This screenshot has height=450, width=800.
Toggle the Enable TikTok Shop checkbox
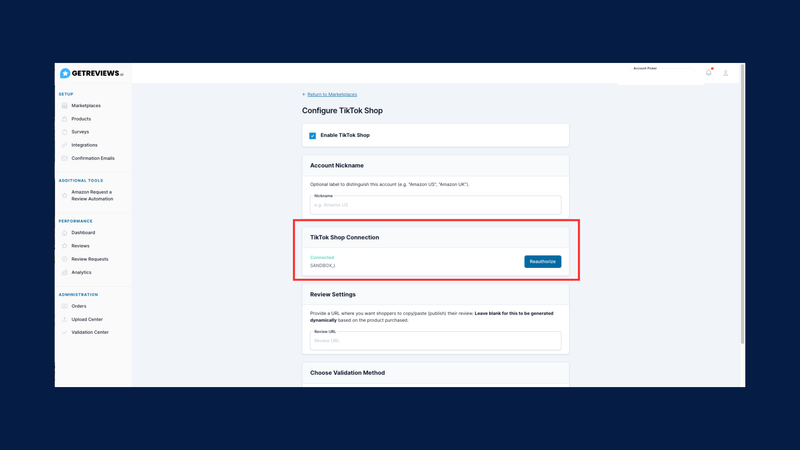[x=312, y=136]
